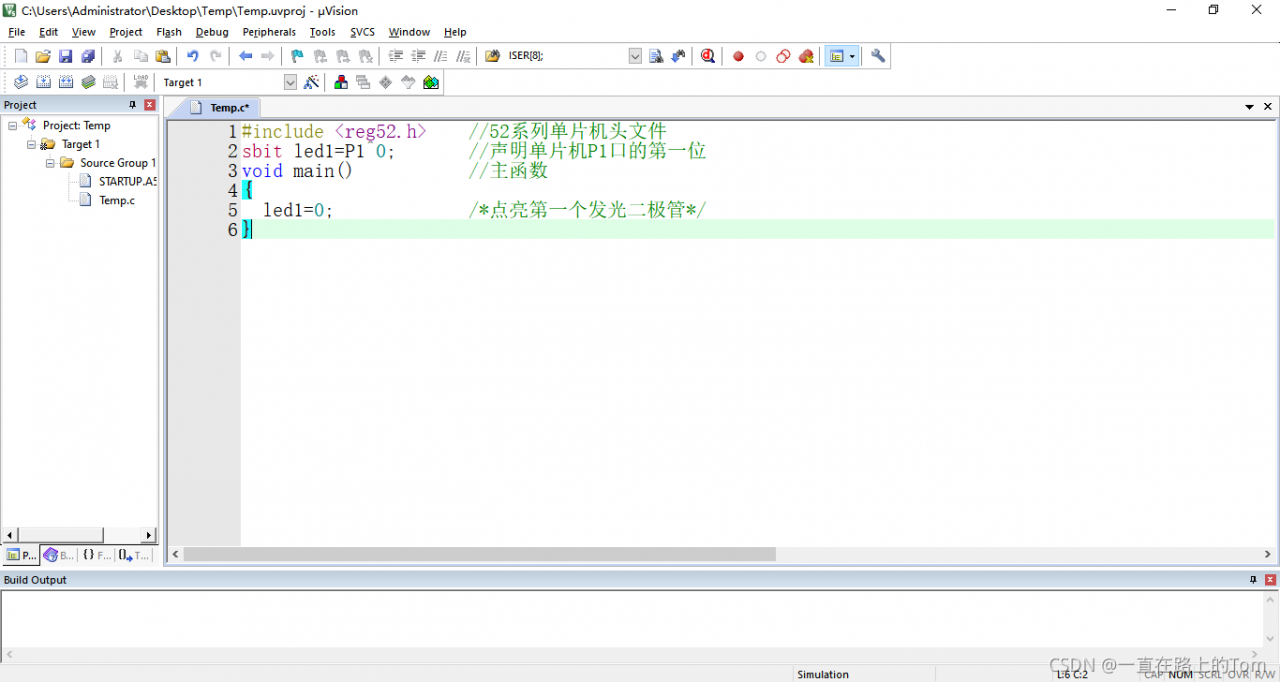Save the current file

tap(65, 57)
